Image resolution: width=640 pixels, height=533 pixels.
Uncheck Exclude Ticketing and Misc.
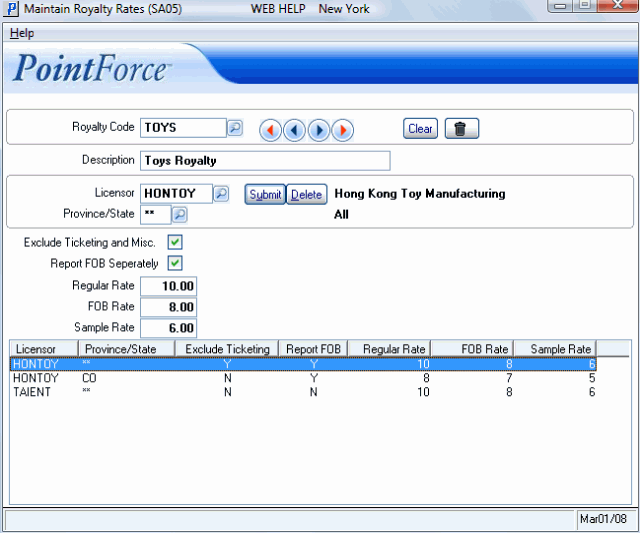175,242
